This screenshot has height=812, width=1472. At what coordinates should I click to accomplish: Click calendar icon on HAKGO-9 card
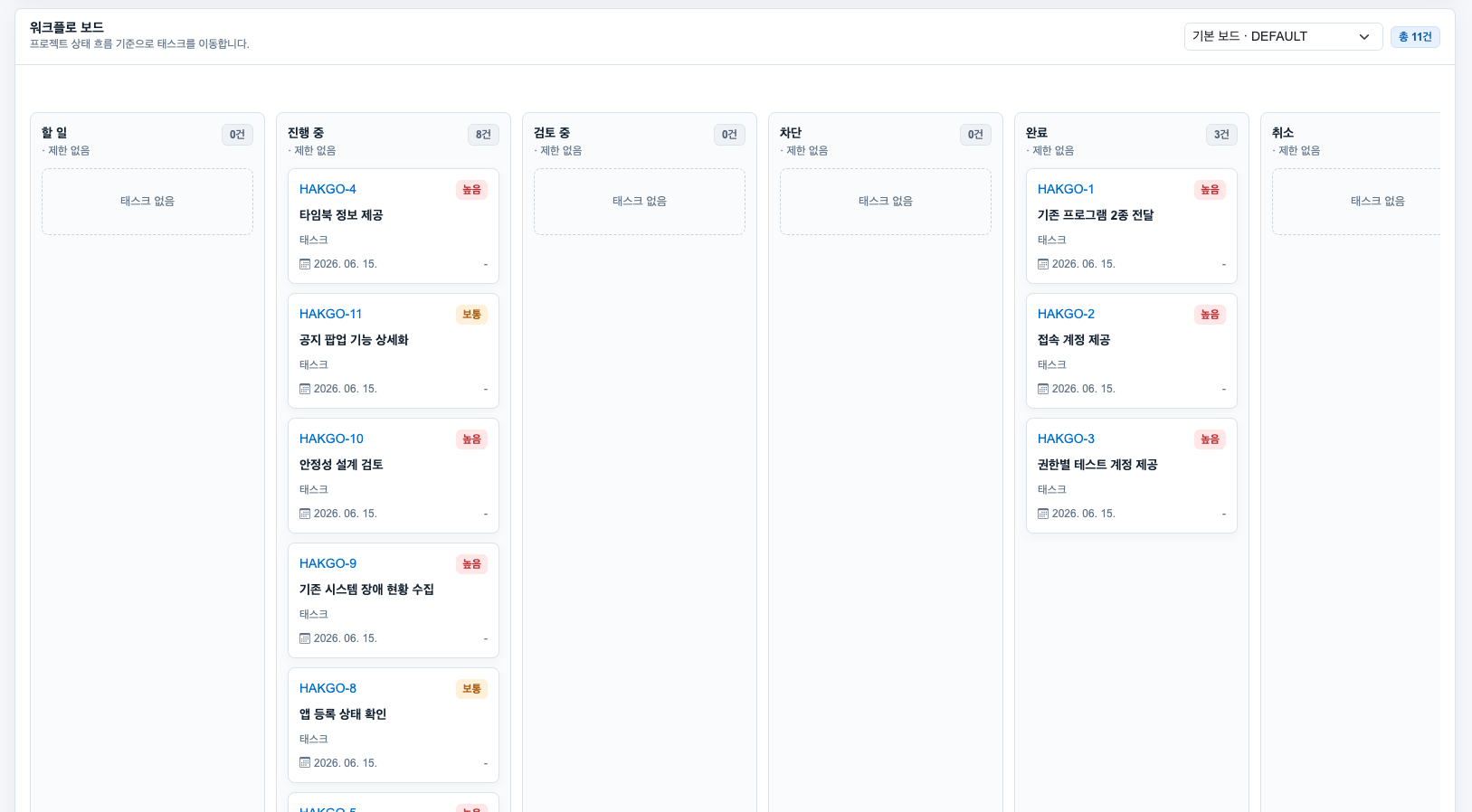pyautogui.click(x=305, y=638)
